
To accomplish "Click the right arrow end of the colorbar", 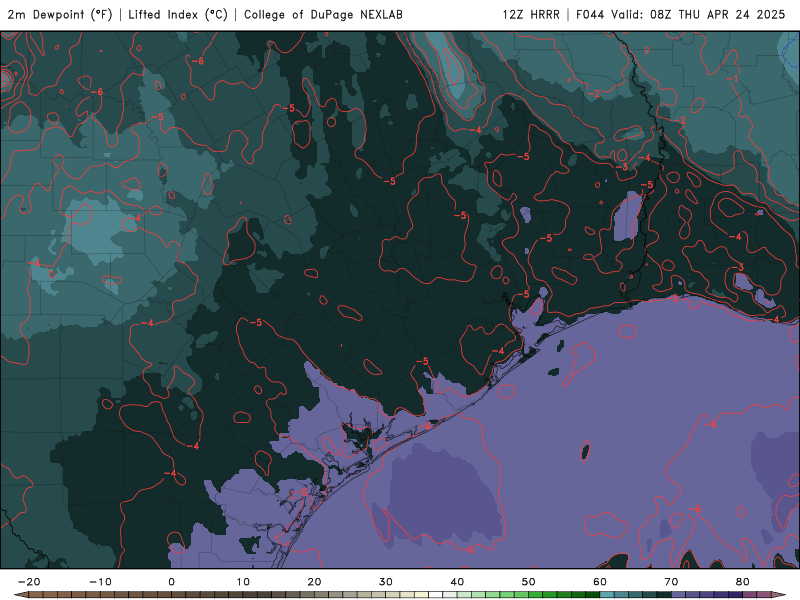I will click(778, 595).
